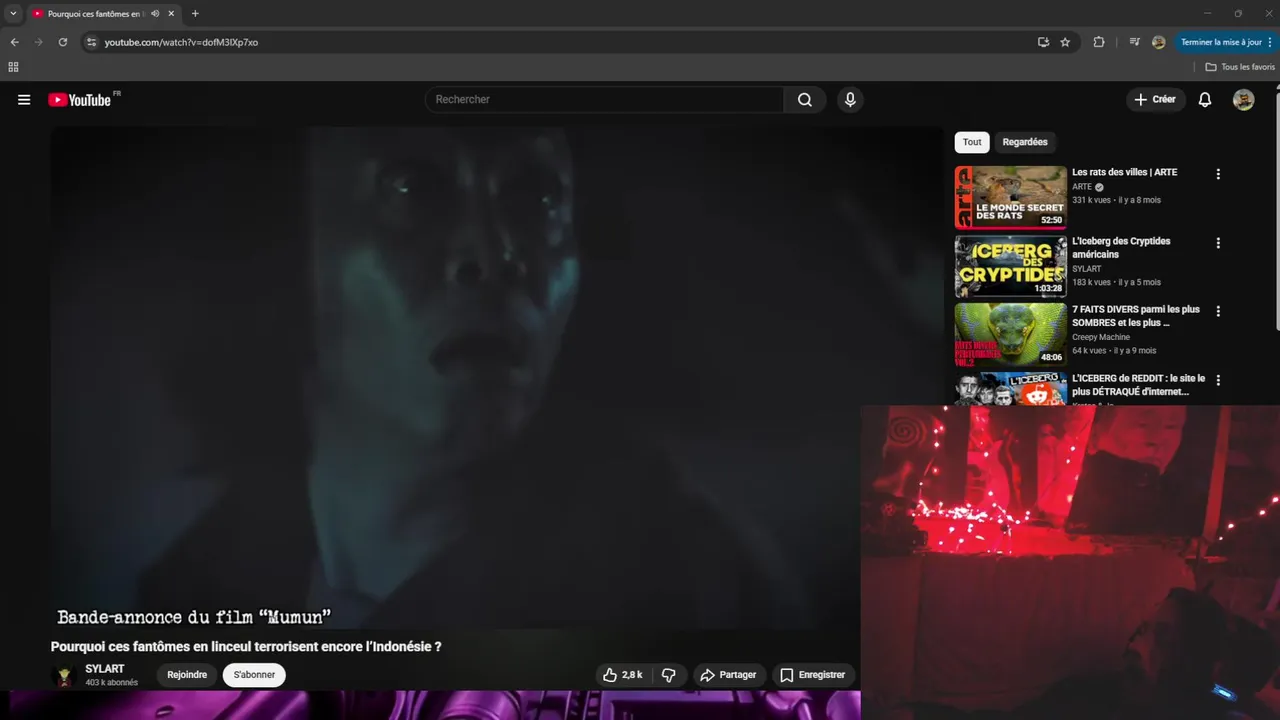The width and height of the screenshot is (1280, 720).
Task: Open the YouTube hamburger guide menu
Action: pos(24,100)
